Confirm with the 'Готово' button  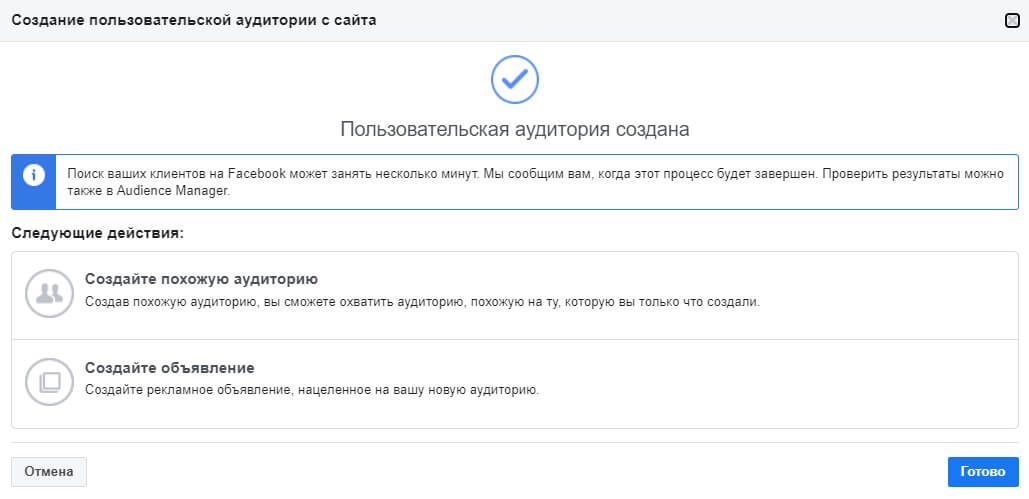click(x=982, y=472)
